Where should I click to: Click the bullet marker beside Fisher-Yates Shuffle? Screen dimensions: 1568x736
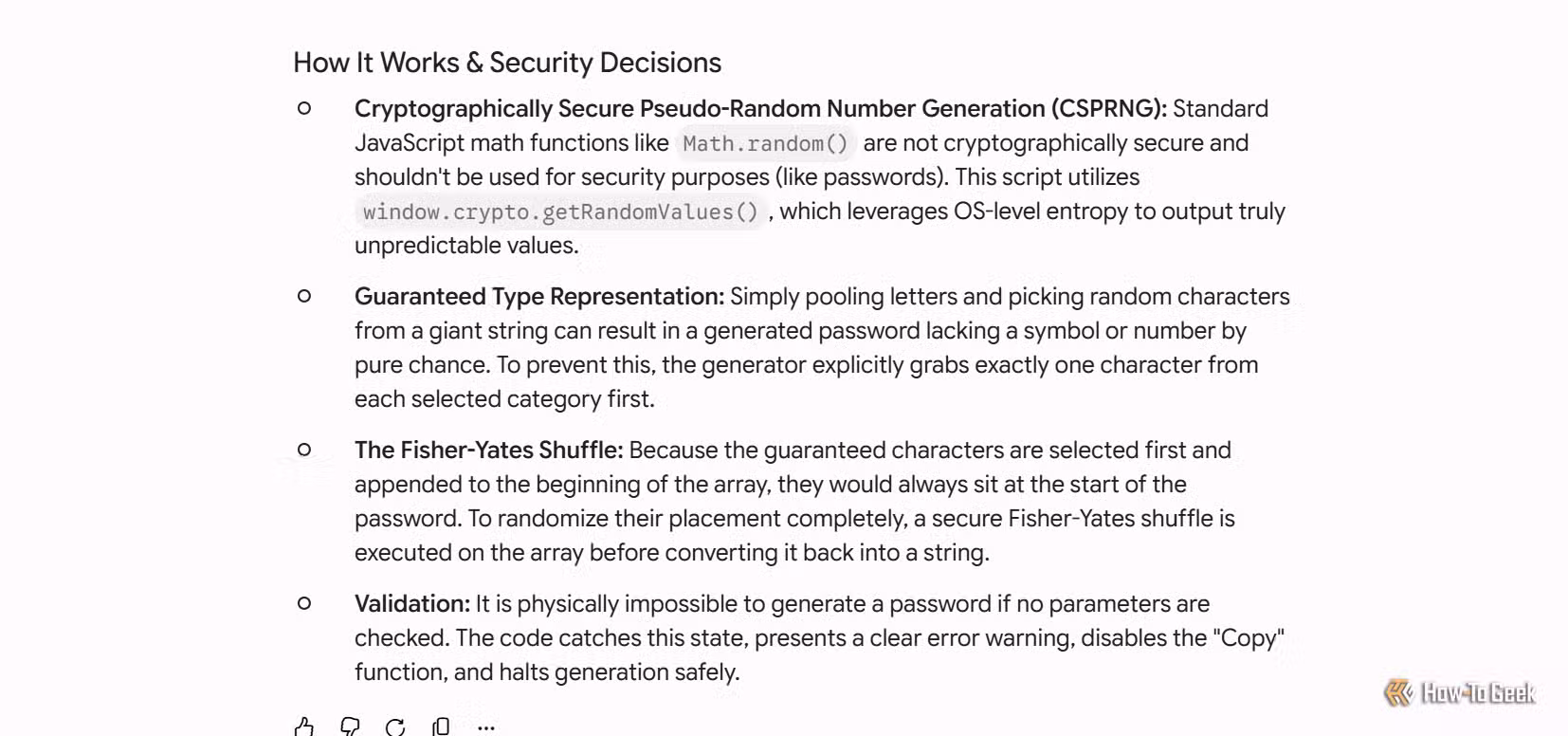(x=304, y=450)
